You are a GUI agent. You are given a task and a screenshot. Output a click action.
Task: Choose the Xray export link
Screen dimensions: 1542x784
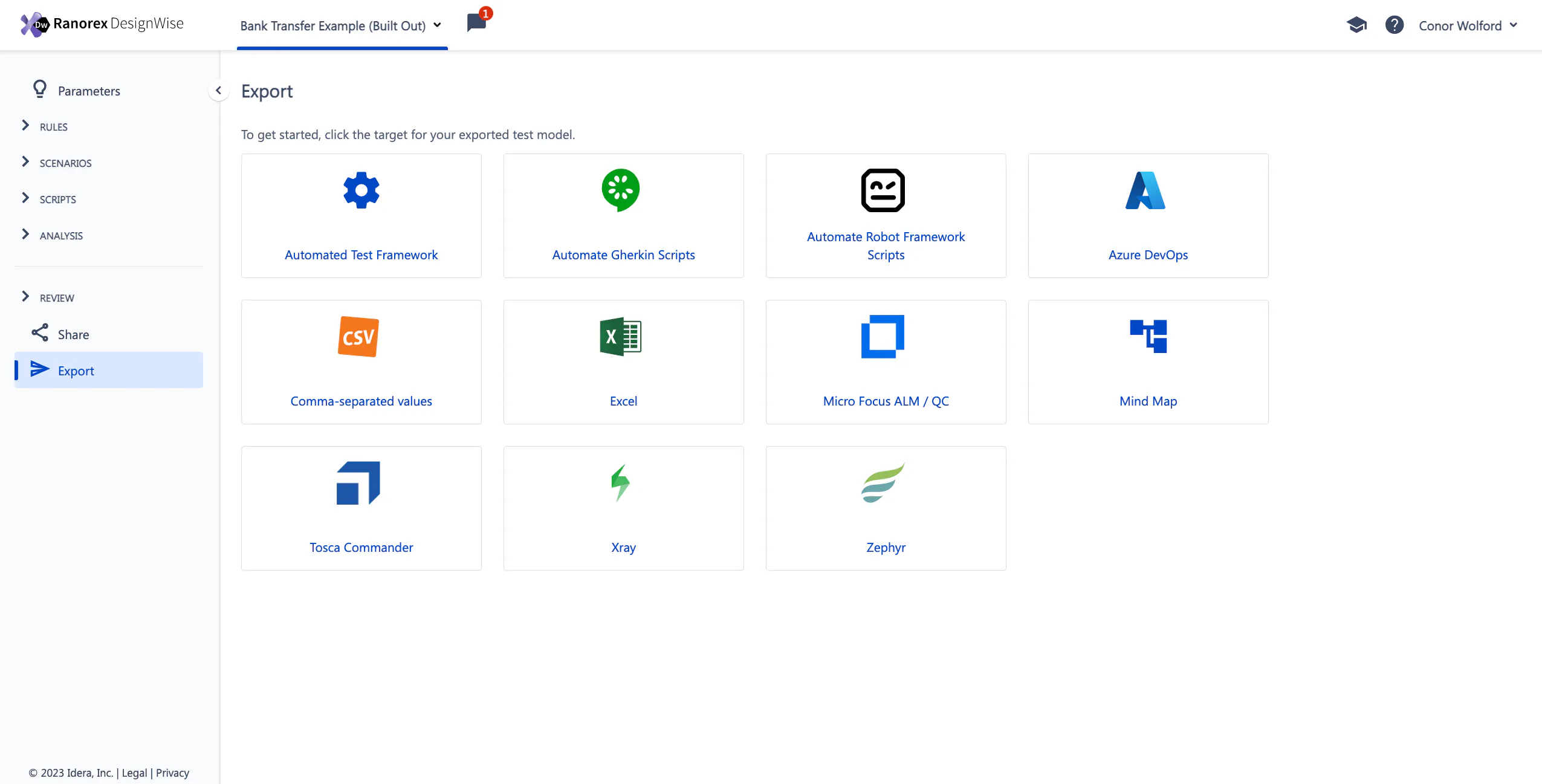pyautogui.click(x=624, y=548)
